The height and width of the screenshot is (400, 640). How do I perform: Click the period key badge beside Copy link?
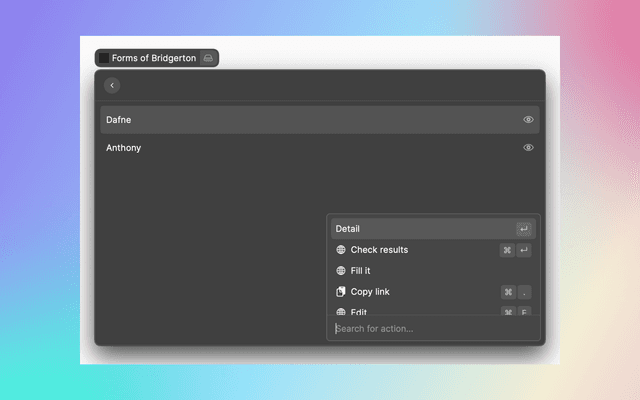tap(524, 292)
